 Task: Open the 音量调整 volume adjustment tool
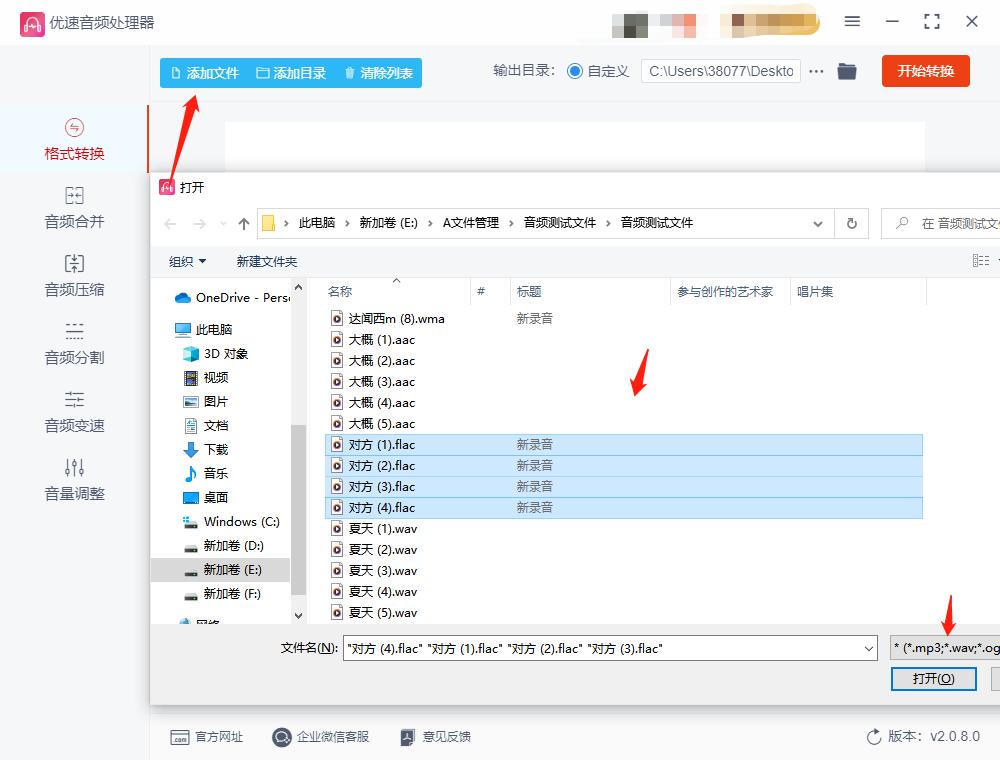click(x=72, y=480)
